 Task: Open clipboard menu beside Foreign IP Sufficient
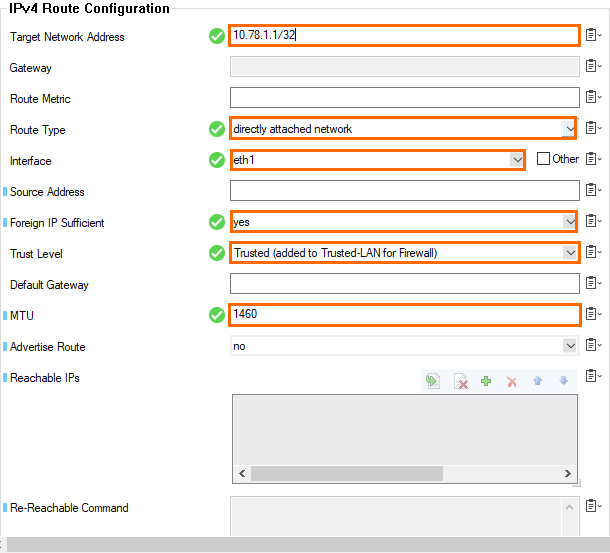(x=593, y=221)
